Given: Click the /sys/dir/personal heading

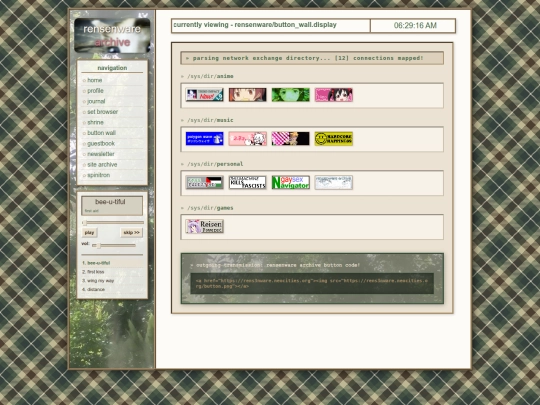Looking at the screenshot, I should click(x=215, y=164).
